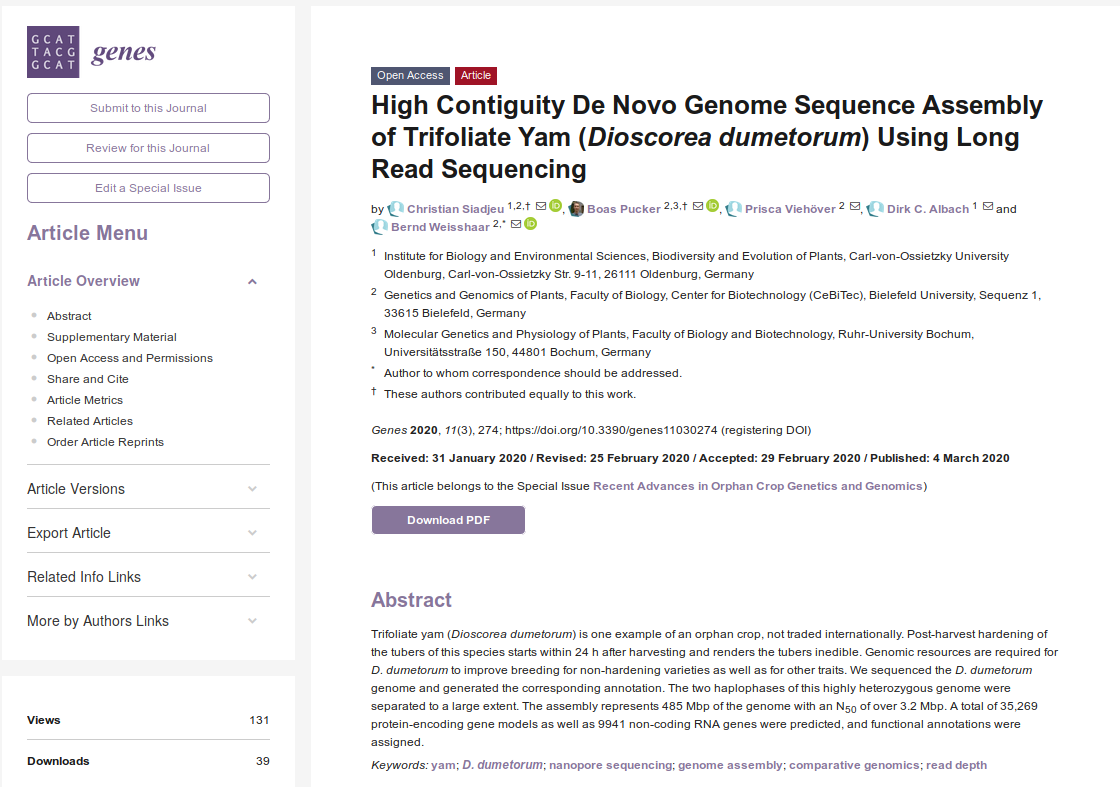Screen dimensions: 1120x787
Task: Click Dirk C. Albach's avatar icon
Action: coord(876,209)
